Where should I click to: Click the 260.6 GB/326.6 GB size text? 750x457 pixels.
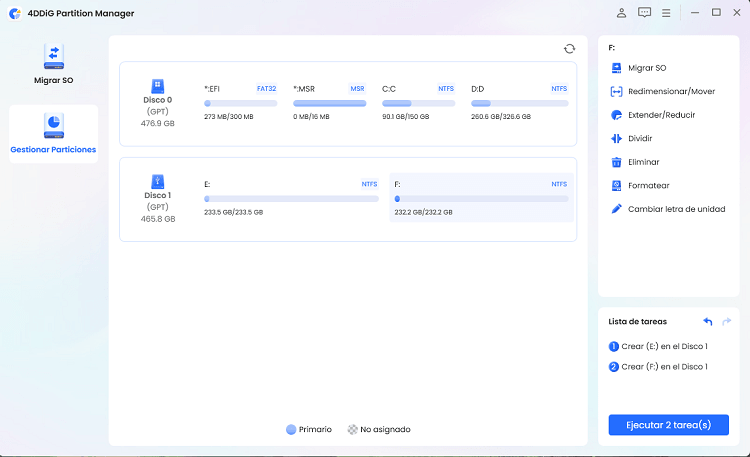501,116
